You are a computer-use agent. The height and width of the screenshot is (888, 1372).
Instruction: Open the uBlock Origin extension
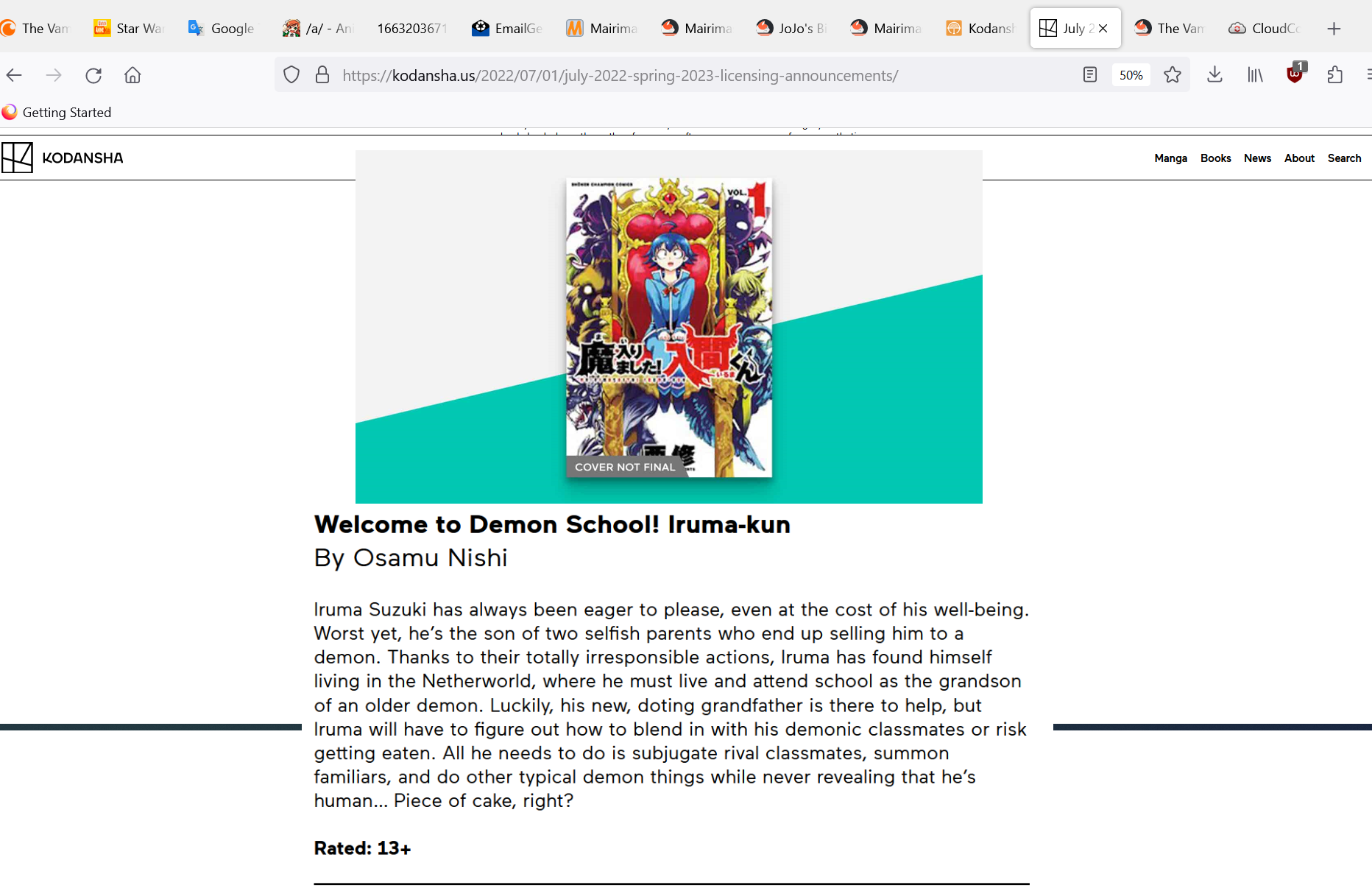(1295, 74)
